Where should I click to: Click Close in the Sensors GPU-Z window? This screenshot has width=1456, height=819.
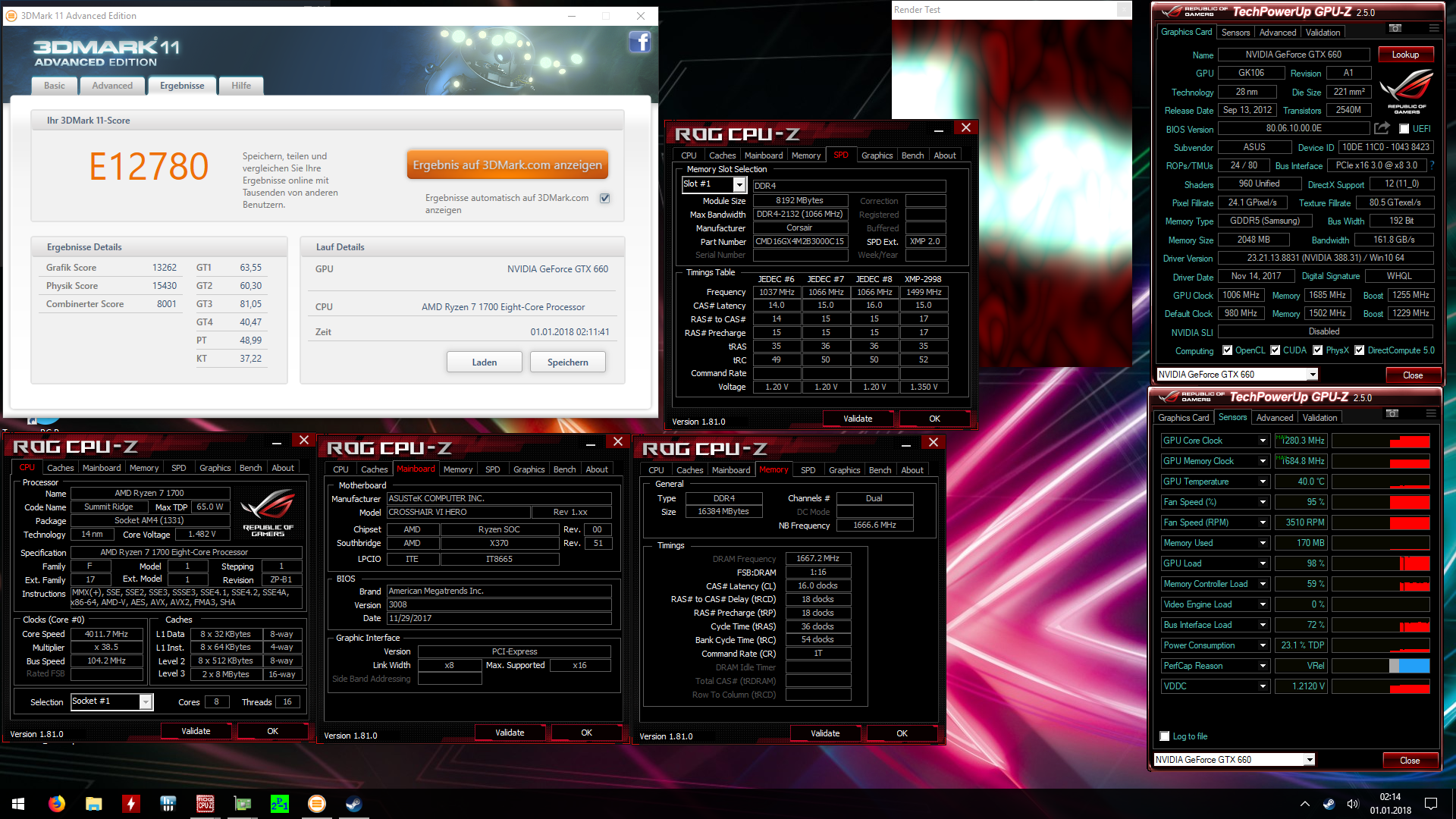[1409, 761]
